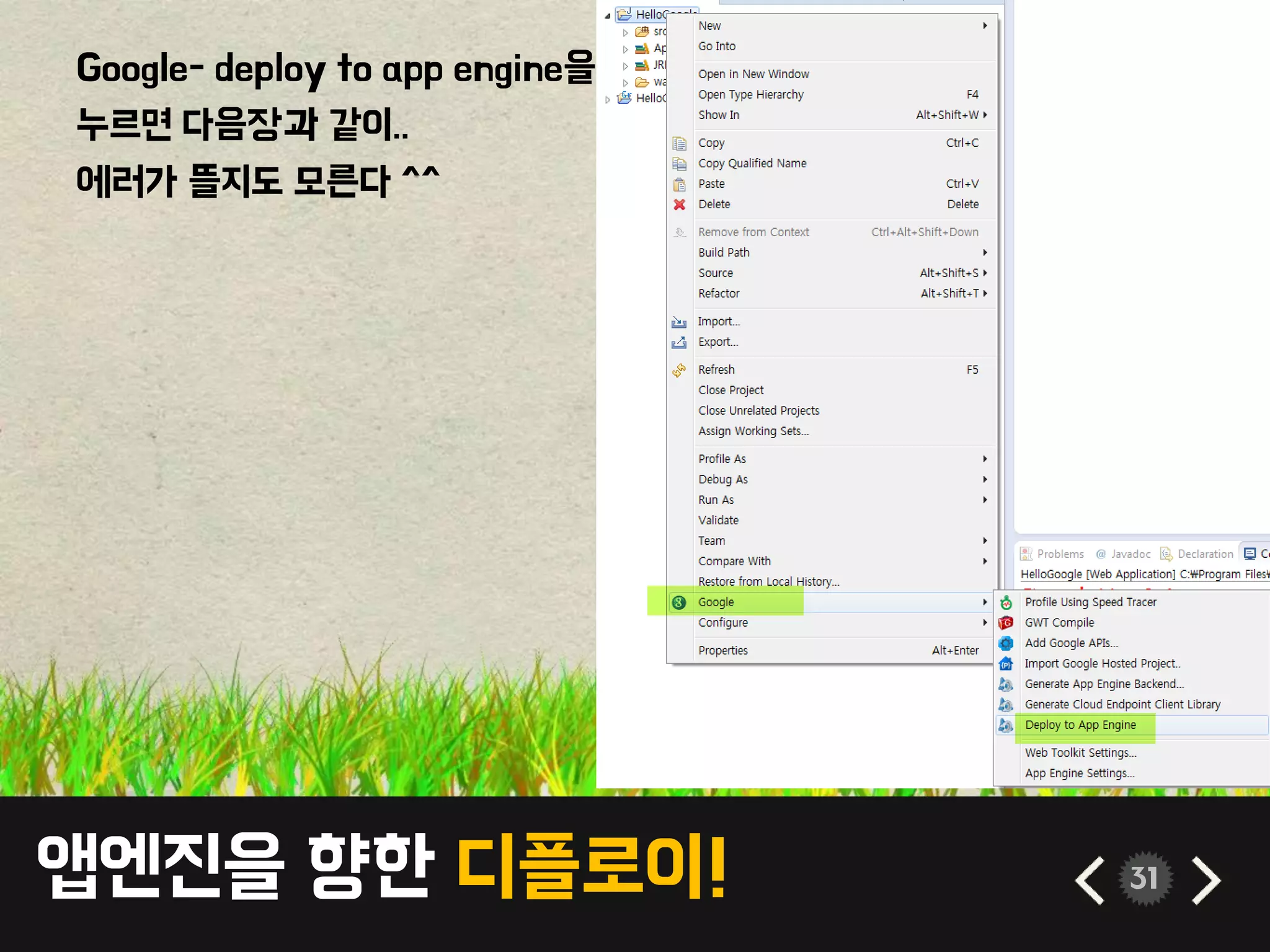Click the Speed Tracer icon
This screenshot has width=1270, height=952.
1006,602
